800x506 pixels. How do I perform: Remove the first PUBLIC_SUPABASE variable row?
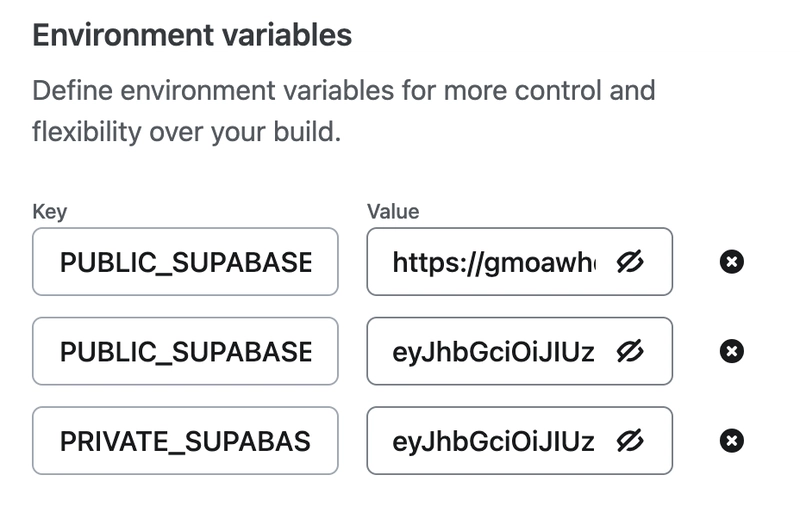click(732, 262)
